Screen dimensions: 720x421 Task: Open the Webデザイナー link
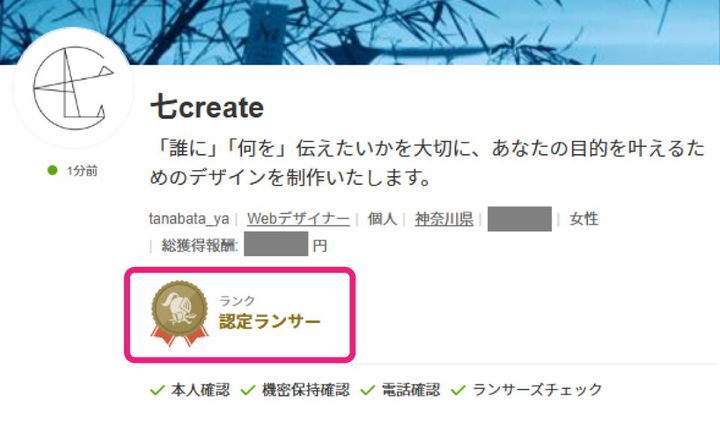tap(298, 219)
